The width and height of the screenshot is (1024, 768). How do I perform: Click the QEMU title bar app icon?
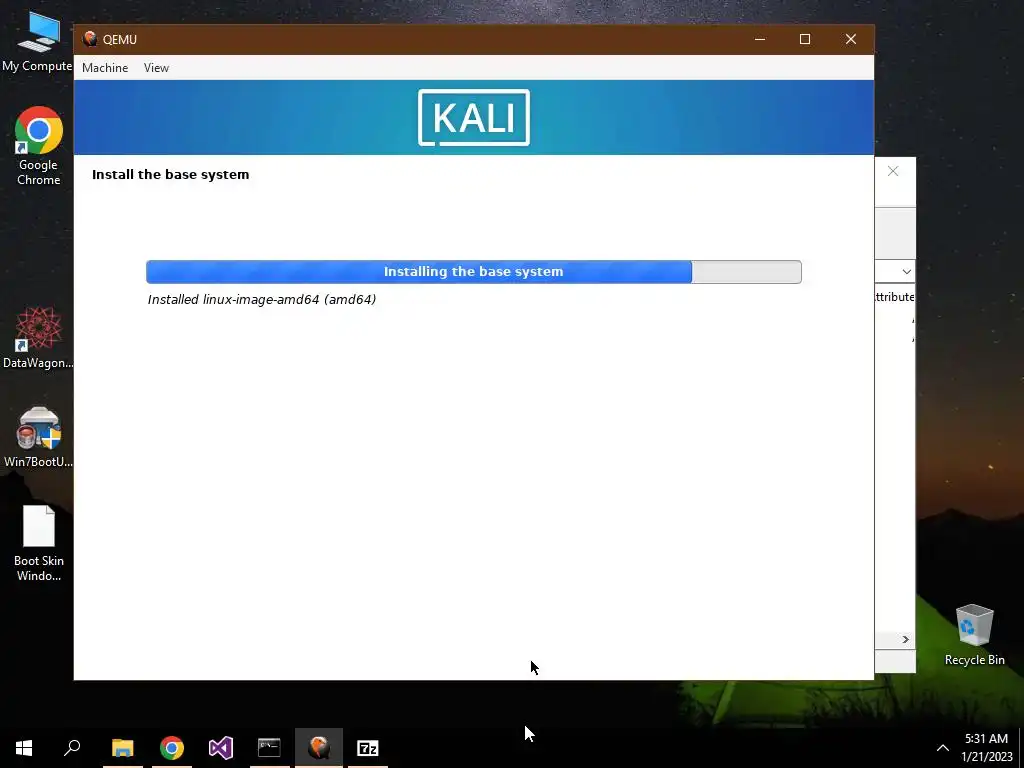click(90, 39)
